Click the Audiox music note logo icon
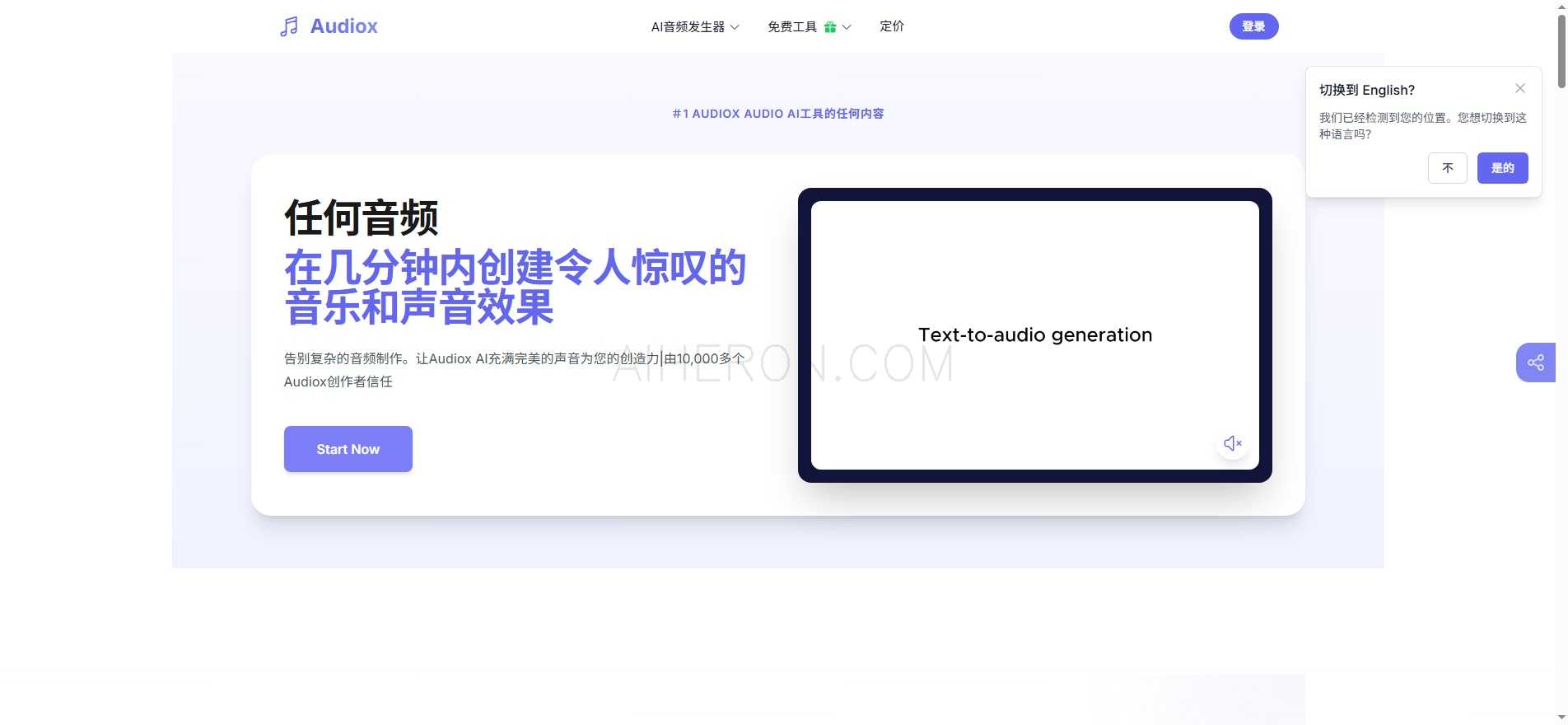 [x=289, y=26]
